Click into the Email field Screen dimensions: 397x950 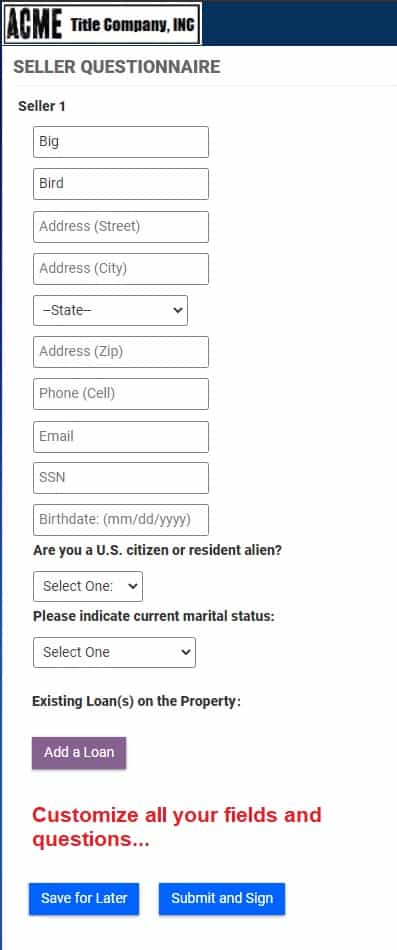121,436
